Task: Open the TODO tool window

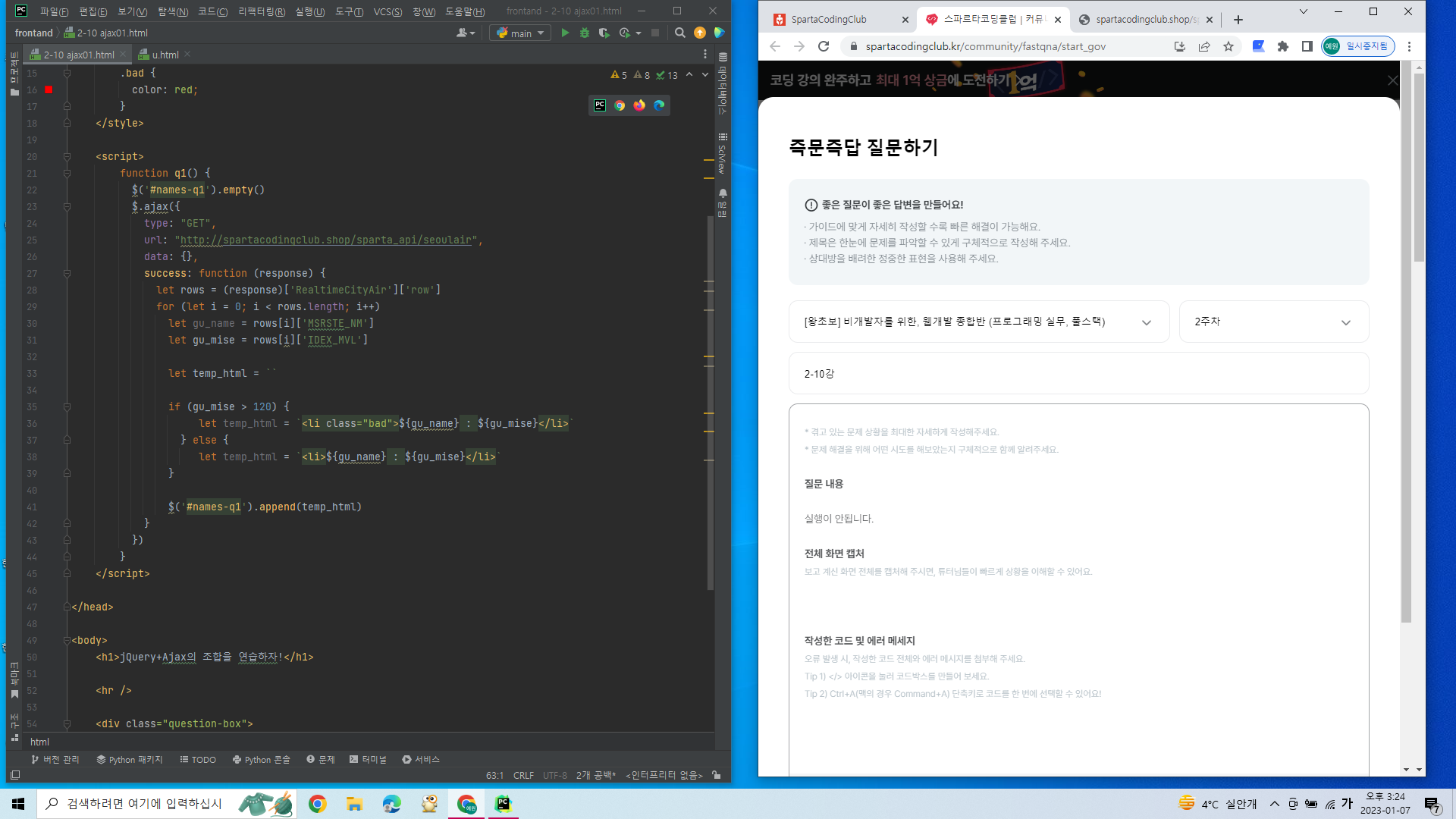Action: click(x=198, y=759)
